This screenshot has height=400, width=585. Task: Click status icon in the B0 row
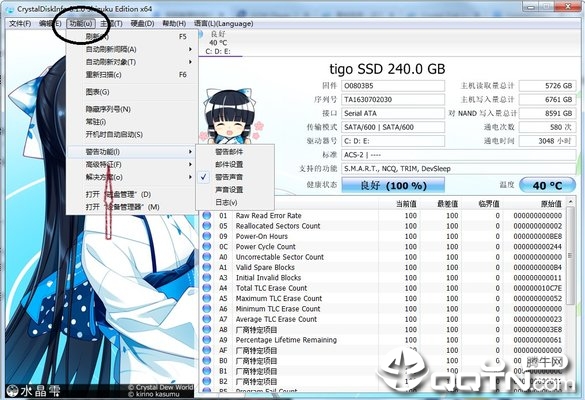[x=207, y=361]
